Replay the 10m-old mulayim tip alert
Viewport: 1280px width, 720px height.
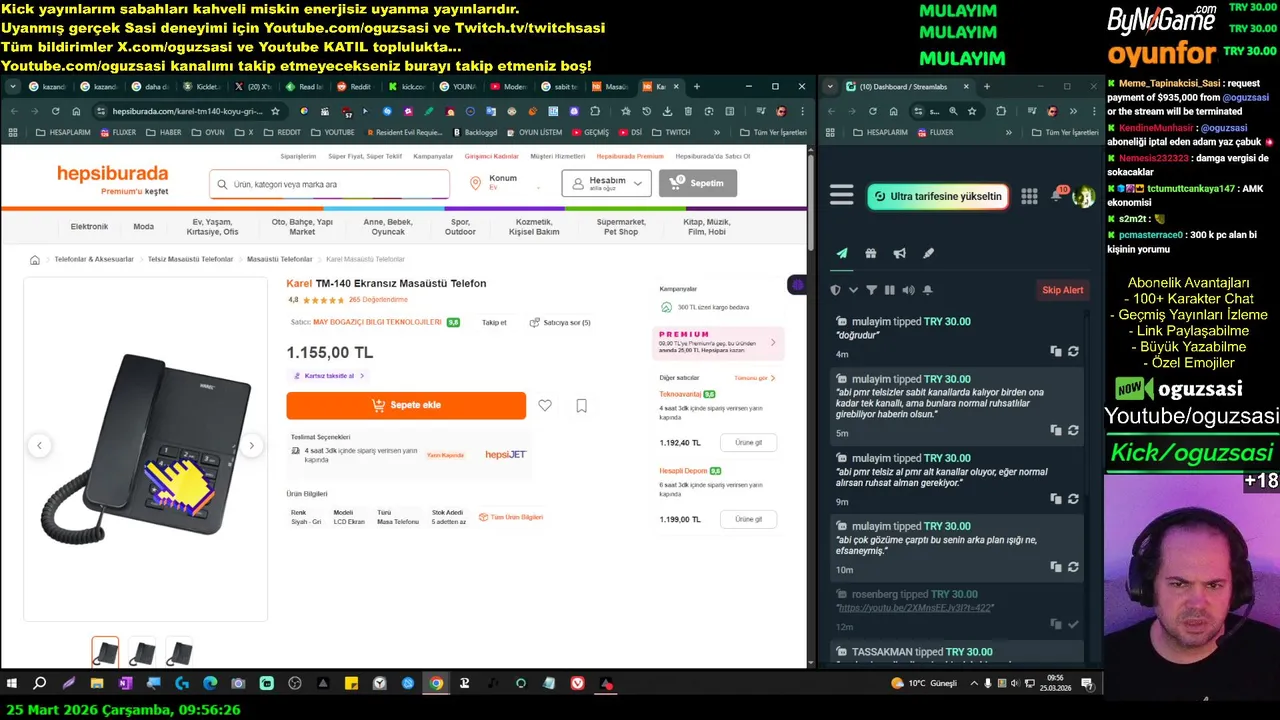[1073, 567]
